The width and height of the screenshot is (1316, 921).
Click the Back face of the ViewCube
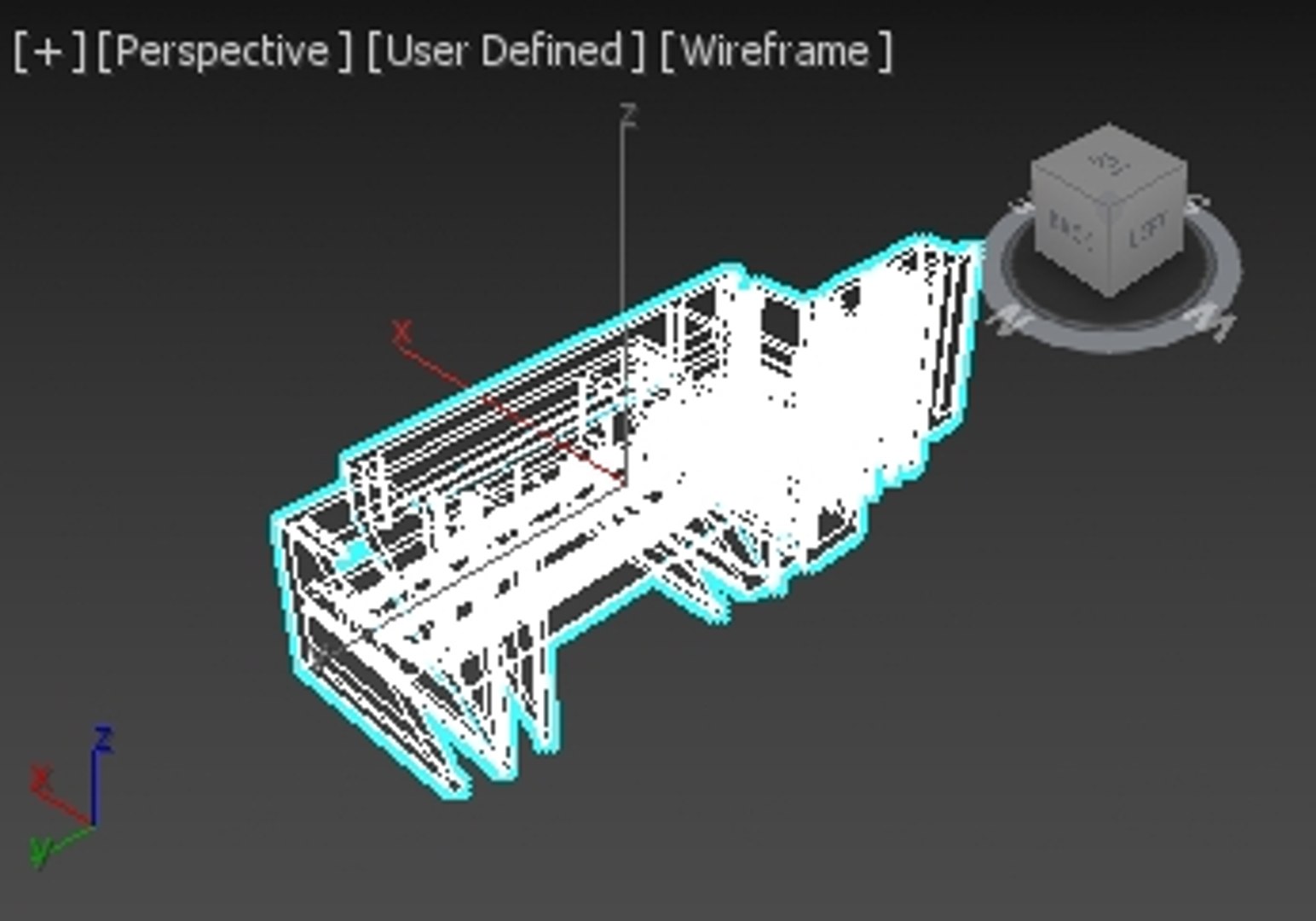click(1071, 229)
